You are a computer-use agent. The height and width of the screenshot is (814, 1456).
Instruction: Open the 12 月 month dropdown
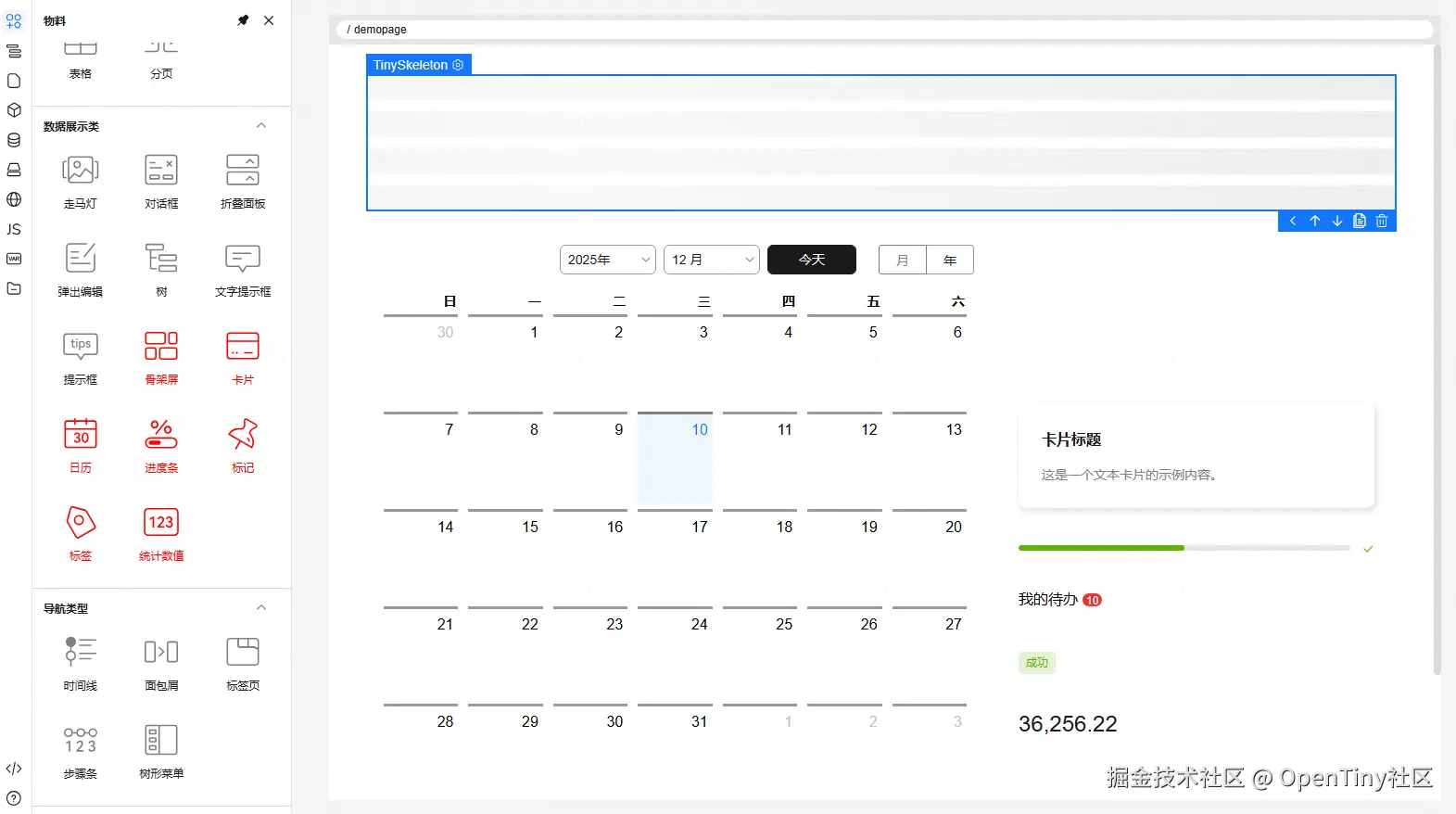click(712, 260)
